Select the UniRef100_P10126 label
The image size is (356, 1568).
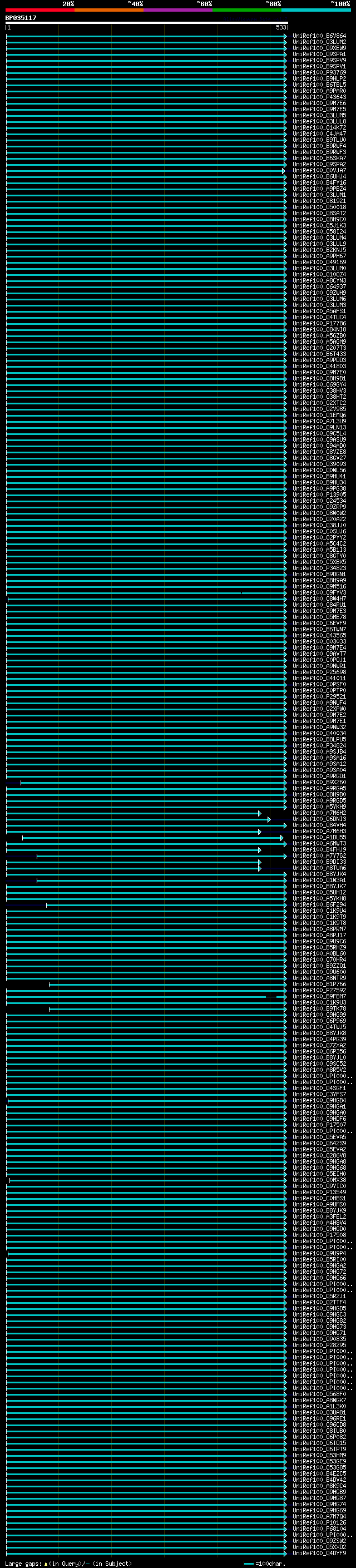pos(319,1522)
